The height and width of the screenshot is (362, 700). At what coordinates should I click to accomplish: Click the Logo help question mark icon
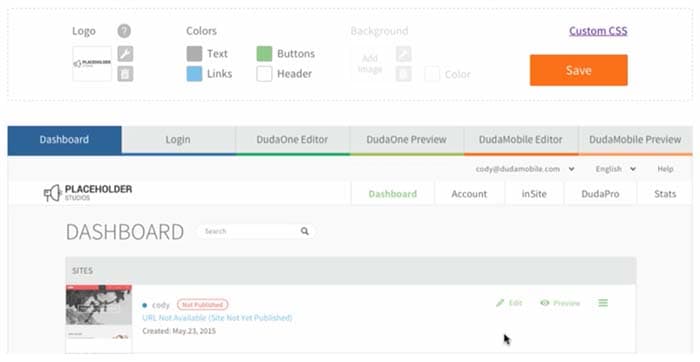[124, 31]
